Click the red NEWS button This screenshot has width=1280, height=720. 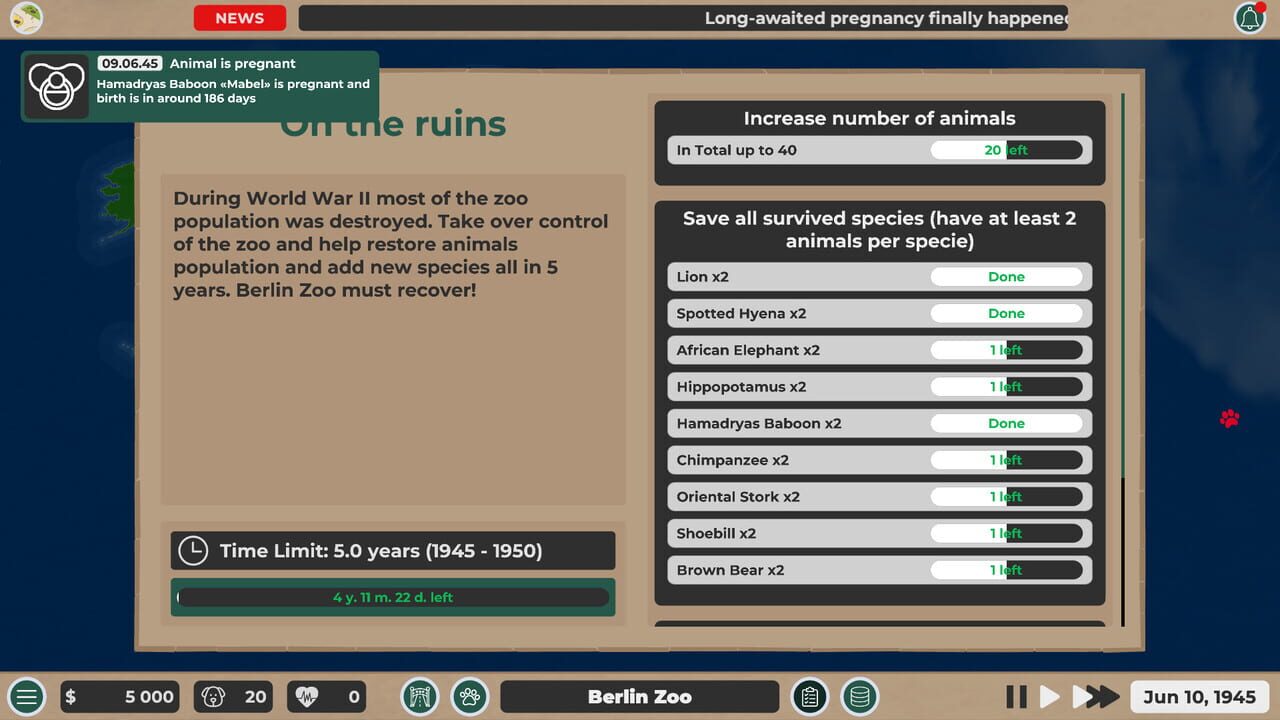tap(240, 18)
